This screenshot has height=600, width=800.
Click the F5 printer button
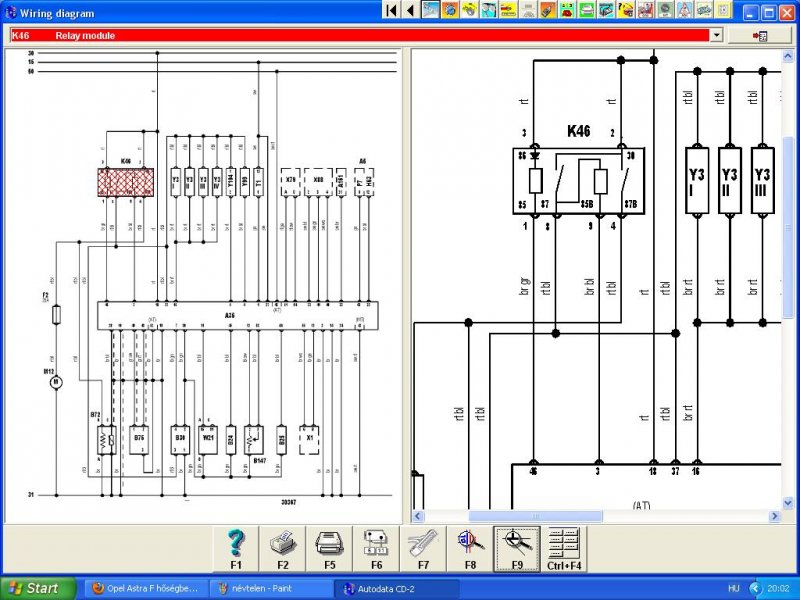pos(330,549)
